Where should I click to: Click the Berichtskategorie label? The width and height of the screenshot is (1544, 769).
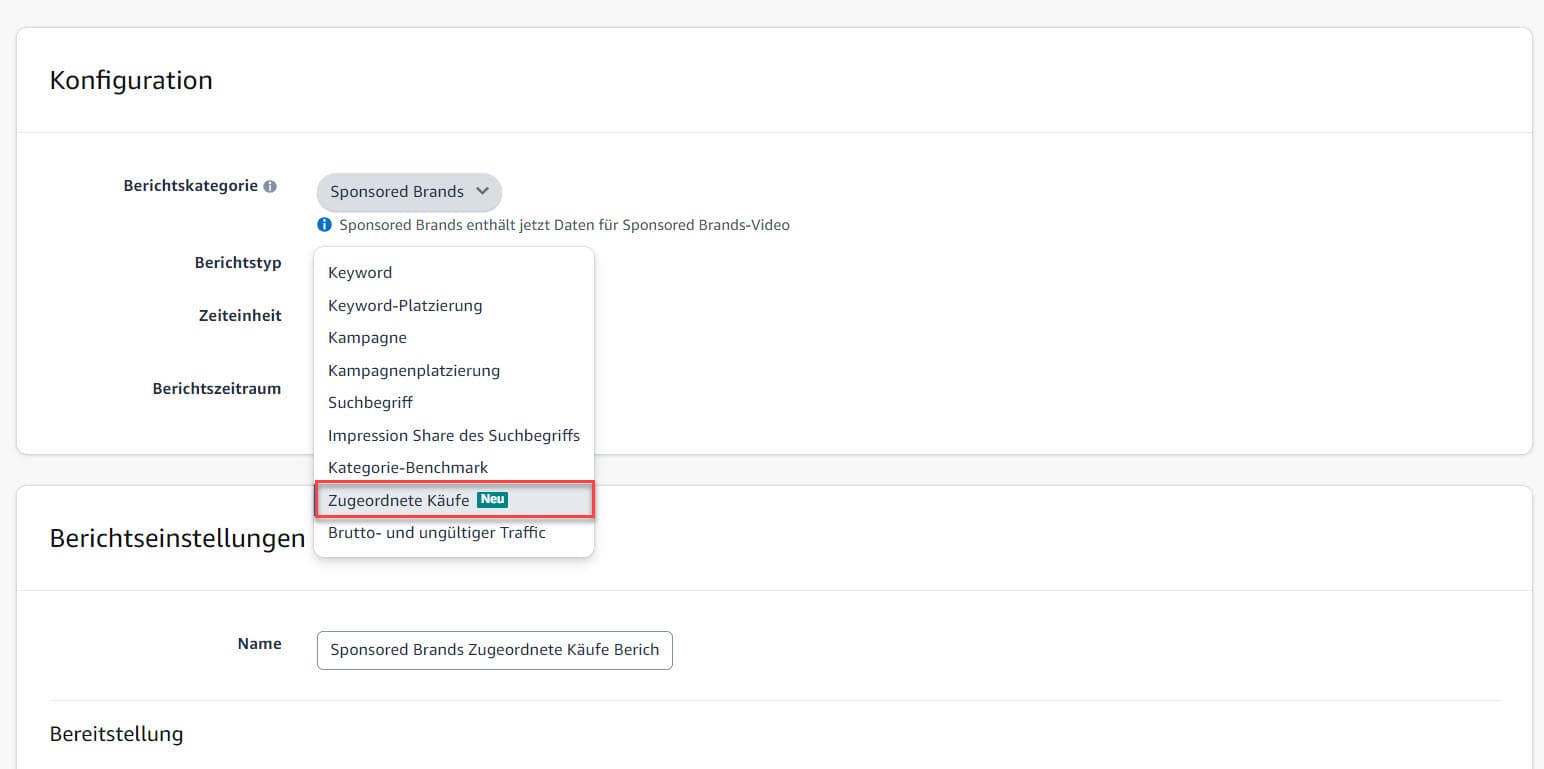191,186
